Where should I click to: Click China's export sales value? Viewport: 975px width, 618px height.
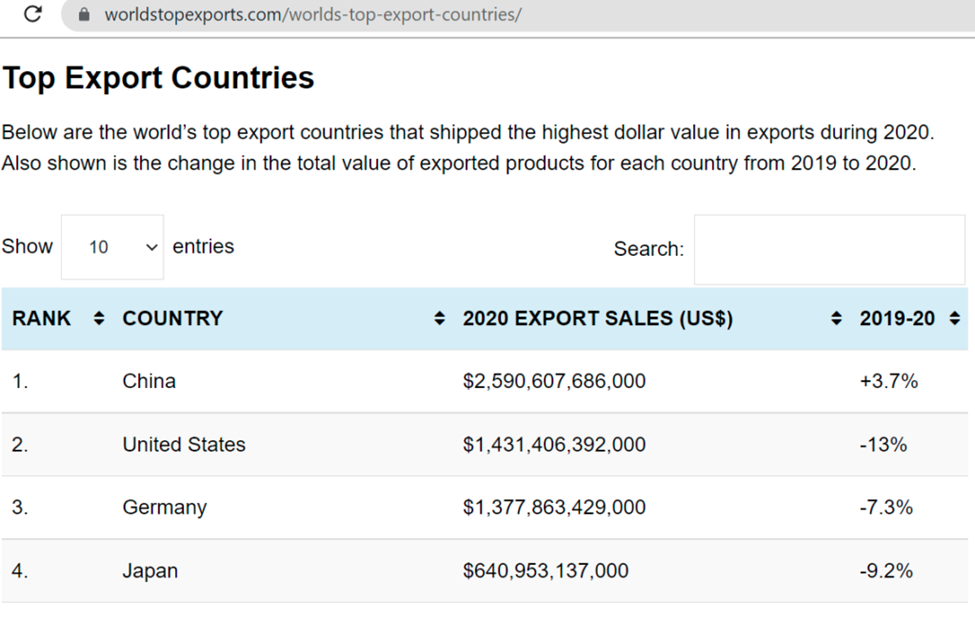(554, 381)
